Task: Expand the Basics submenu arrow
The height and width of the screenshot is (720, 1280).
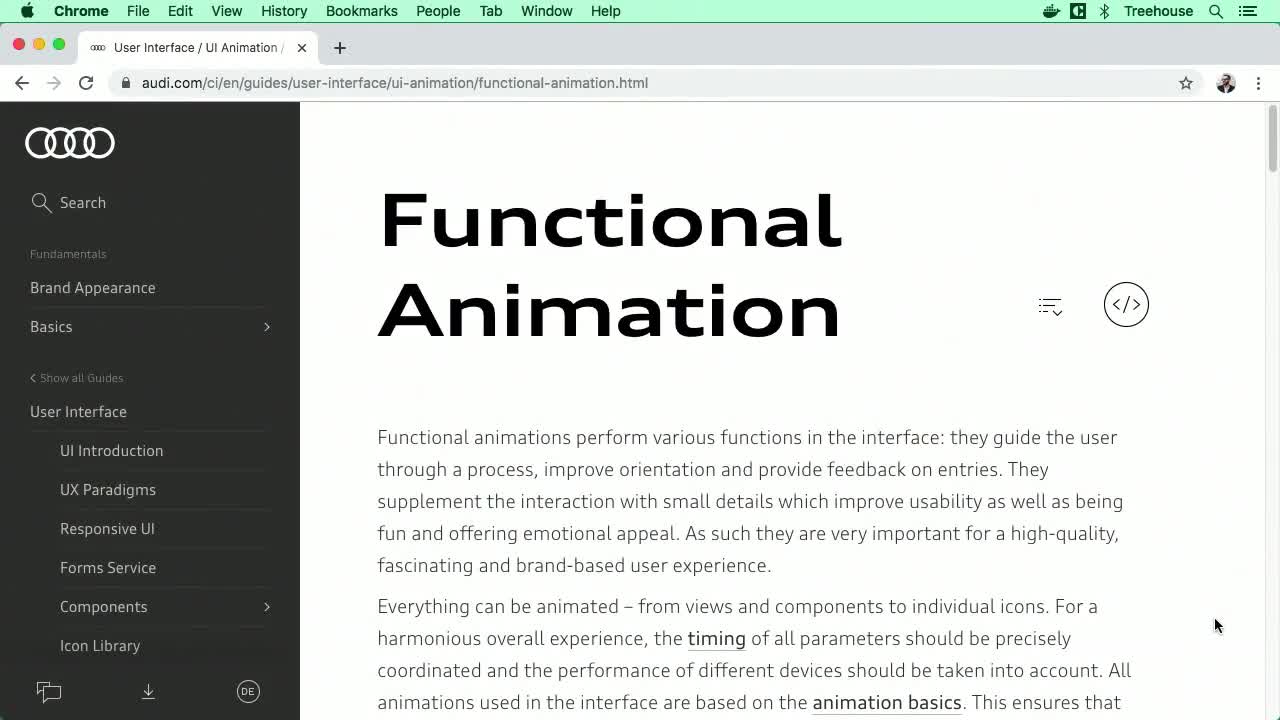Action: tap(267, 327)
